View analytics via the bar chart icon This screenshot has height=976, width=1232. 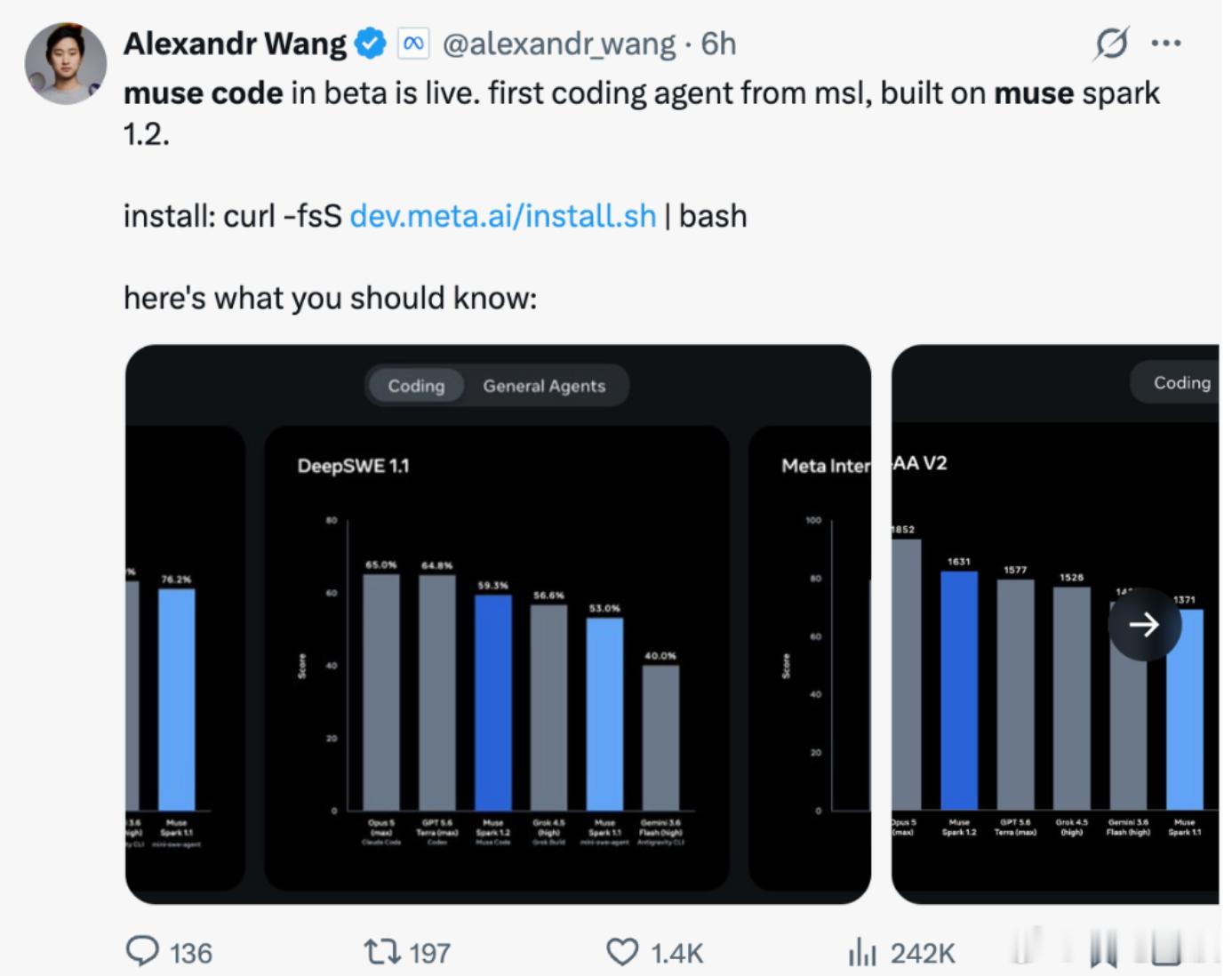coord(862,952)
